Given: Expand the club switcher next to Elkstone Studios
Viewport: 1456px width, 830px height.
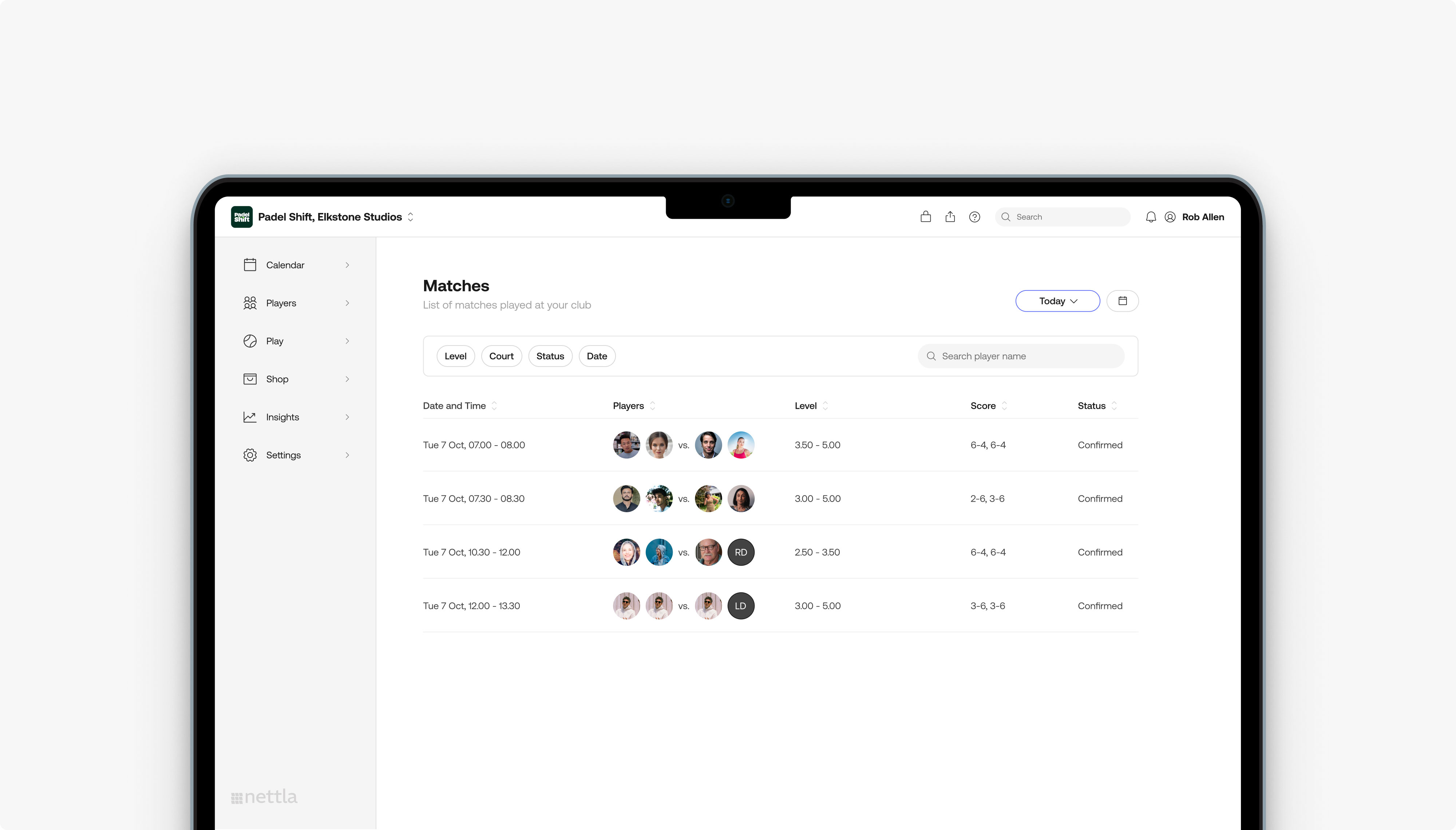Looking at the screenshot, I should [410, 217].
